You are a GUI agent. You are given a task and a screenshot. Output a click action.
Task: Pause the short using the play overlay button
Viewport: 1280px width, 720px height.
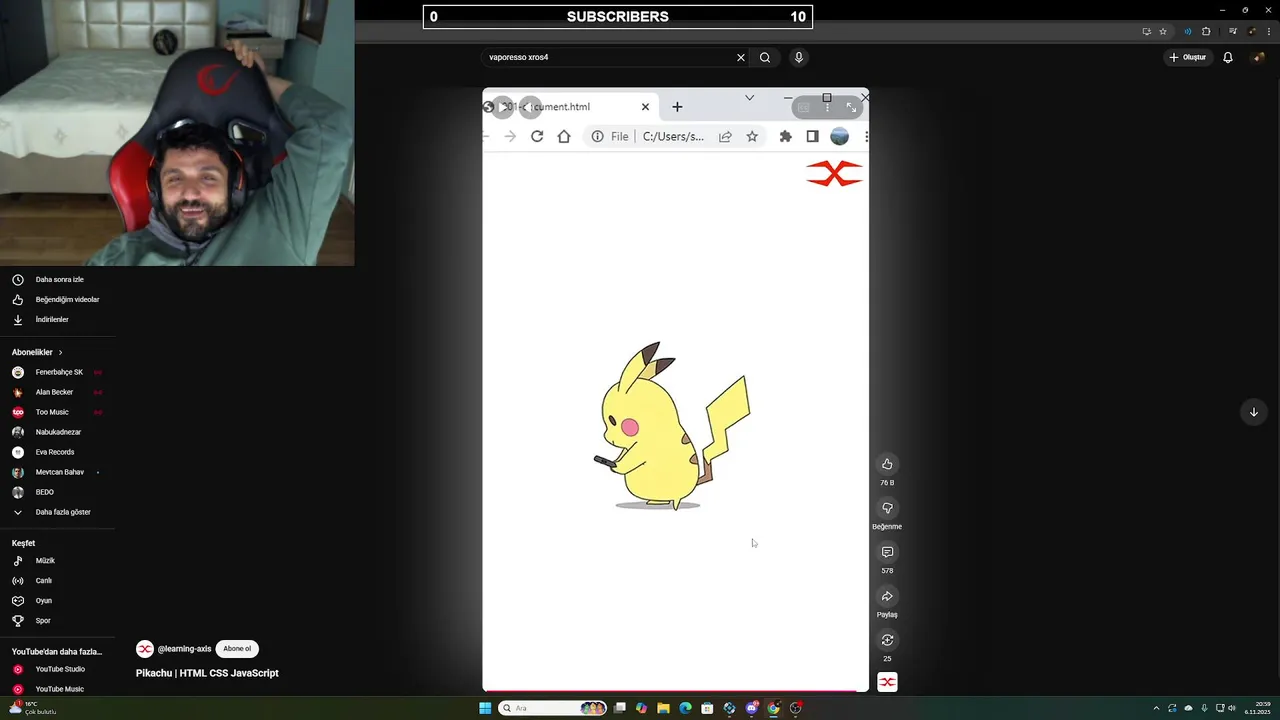coord(502,107)
